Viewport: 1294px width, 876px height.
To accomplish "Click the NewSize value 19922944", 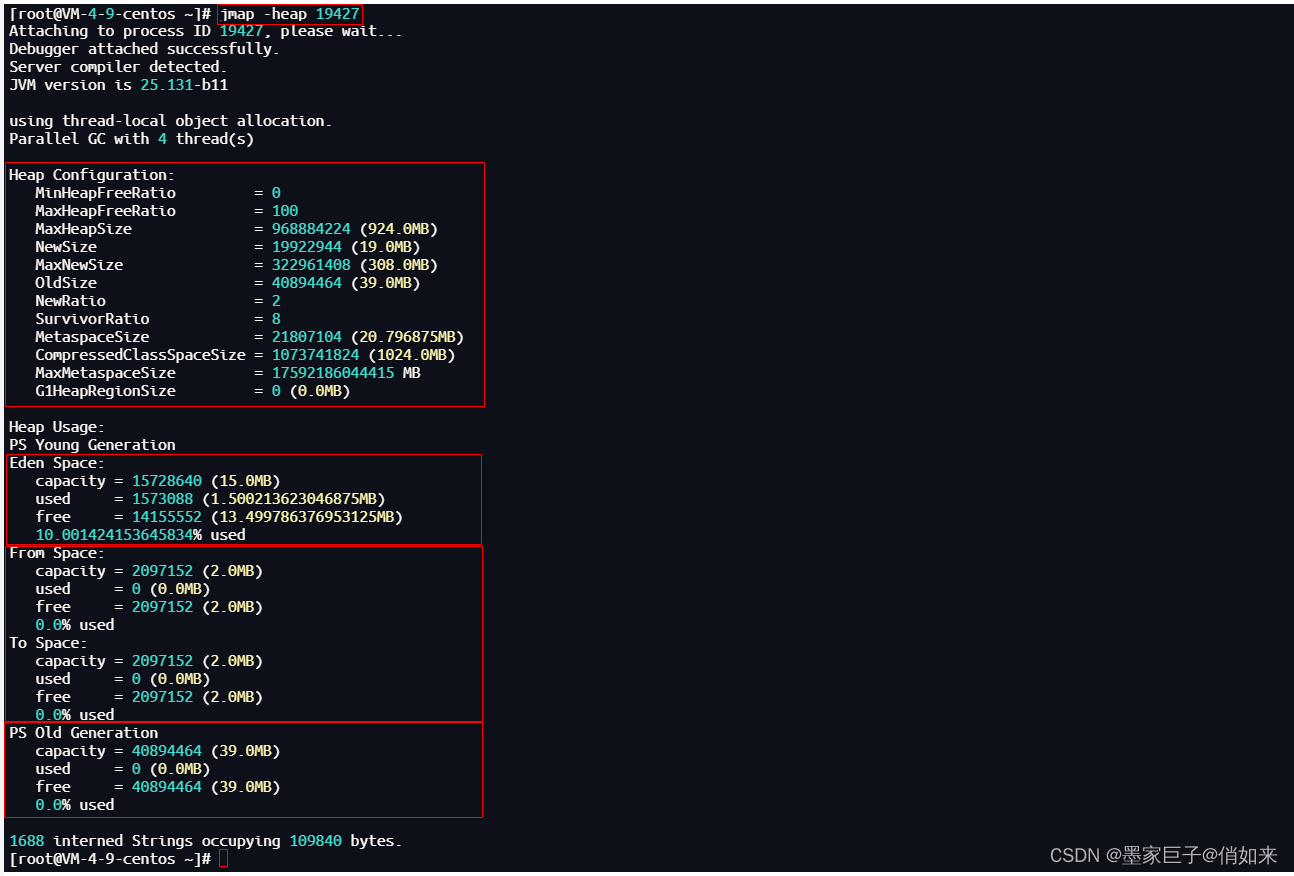I will 307,247.
